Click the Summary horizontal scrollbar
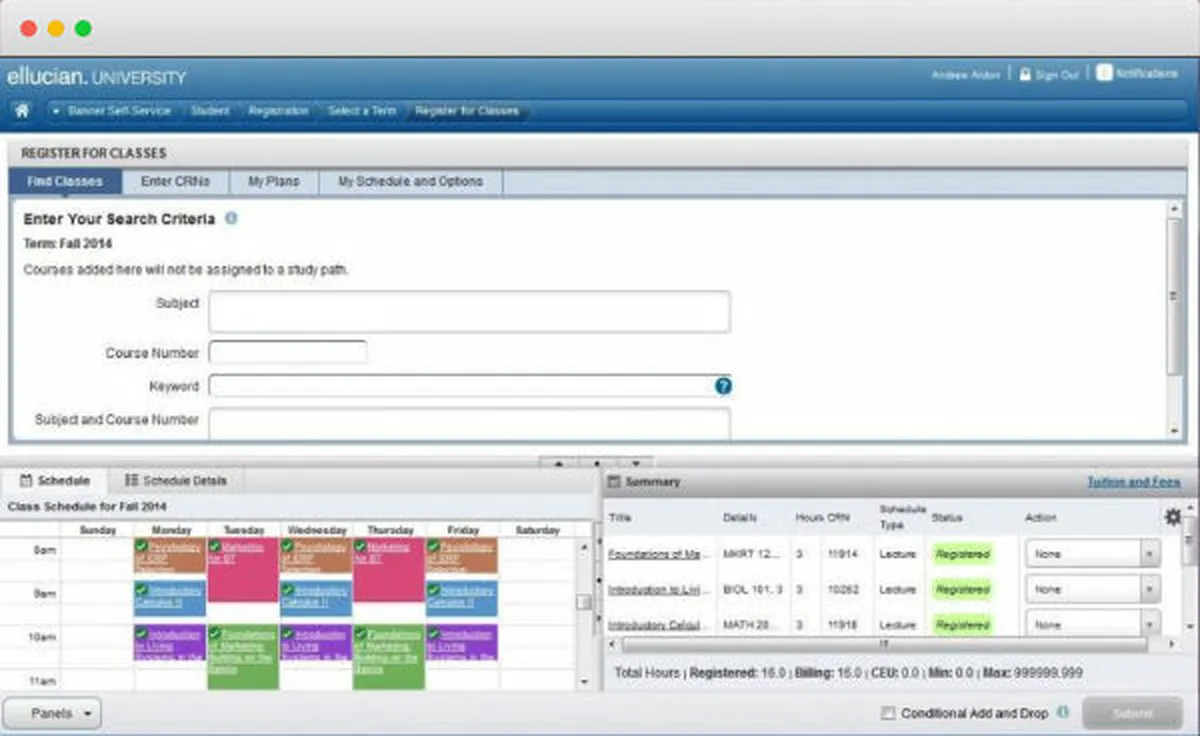This screenshot has height=736, width=1200. [x=886, y=645]
